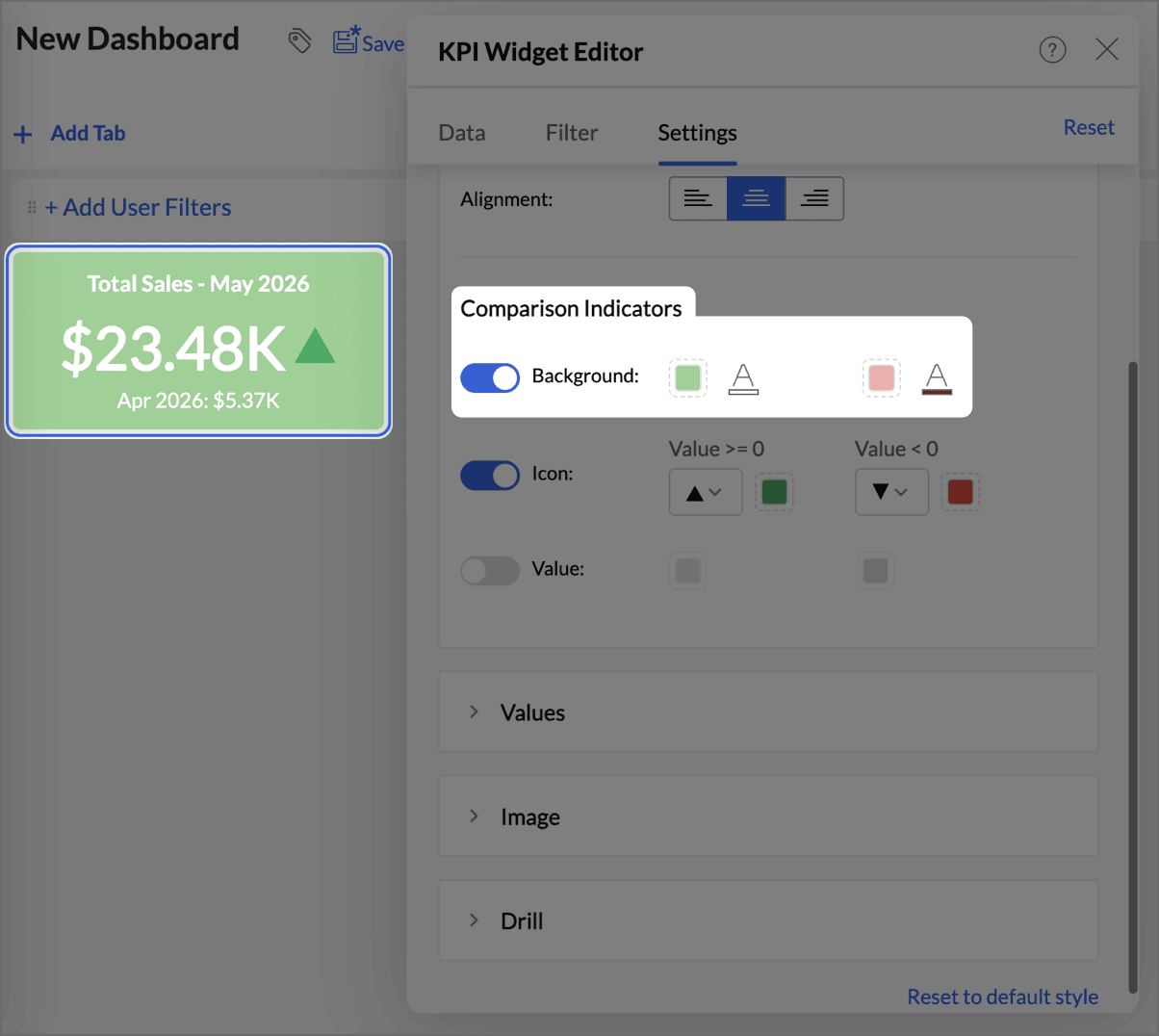Screen dimensions: 1159x1036
Task: Click the New Dashboard title
Action: [128, 39]
